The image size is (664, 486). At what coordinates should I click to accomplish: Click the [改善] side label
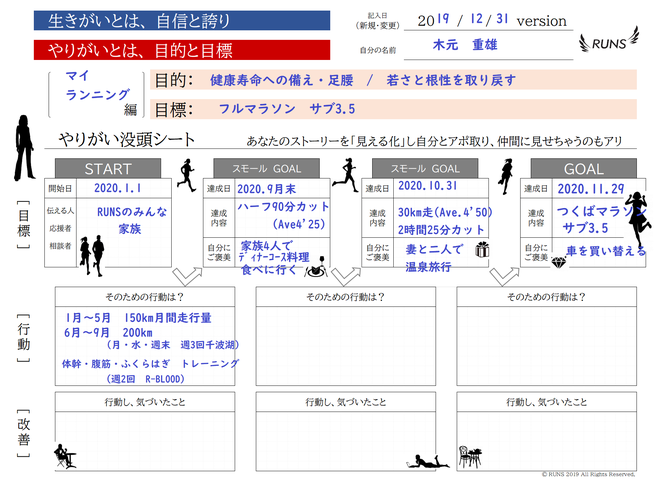(23, 433)
